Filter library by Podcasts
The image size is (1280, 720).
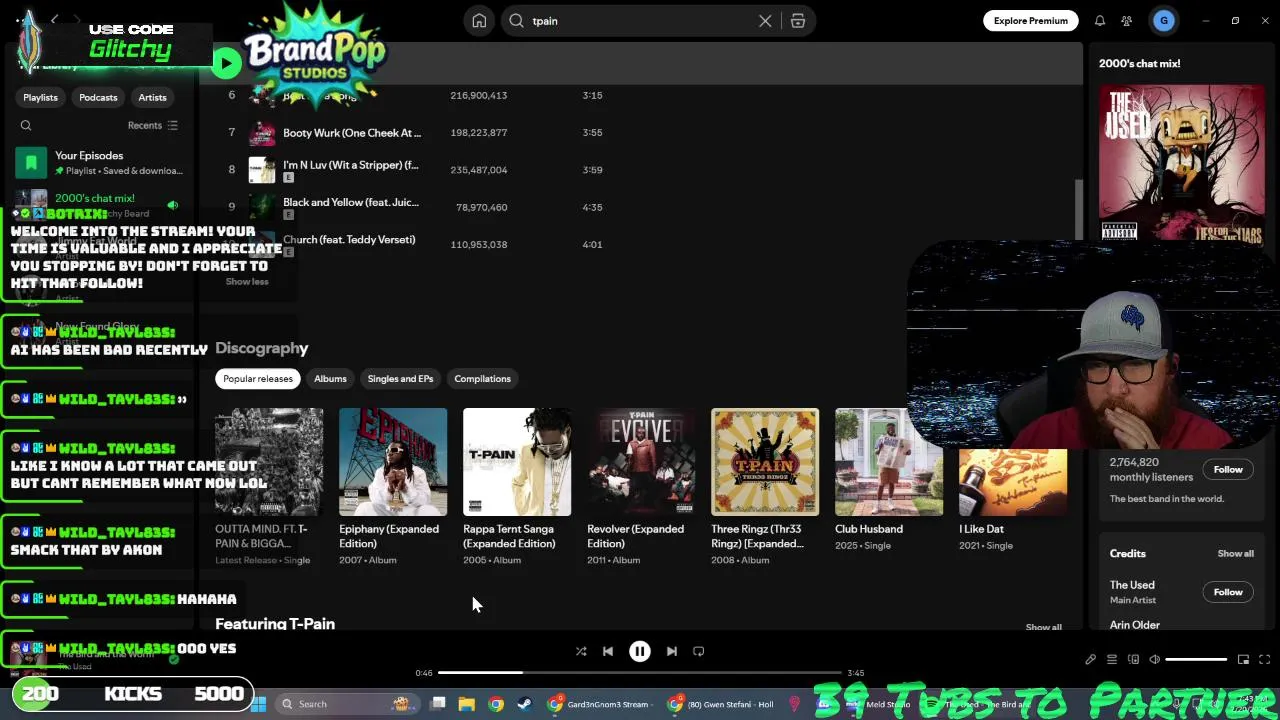pyautogui.click(x=98, y=97)
